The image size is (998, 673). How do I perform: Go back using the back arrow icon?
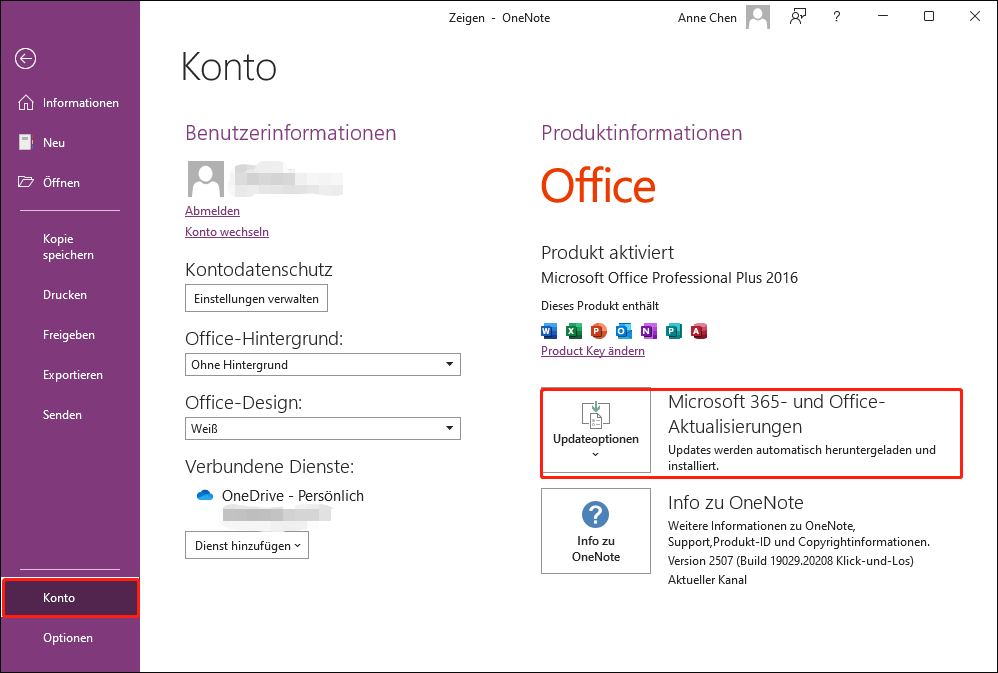[25, 59]
